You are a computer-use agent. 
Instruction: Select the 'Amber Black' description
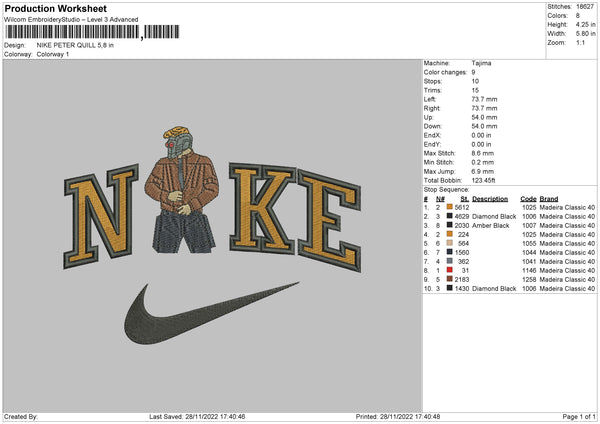491,225
